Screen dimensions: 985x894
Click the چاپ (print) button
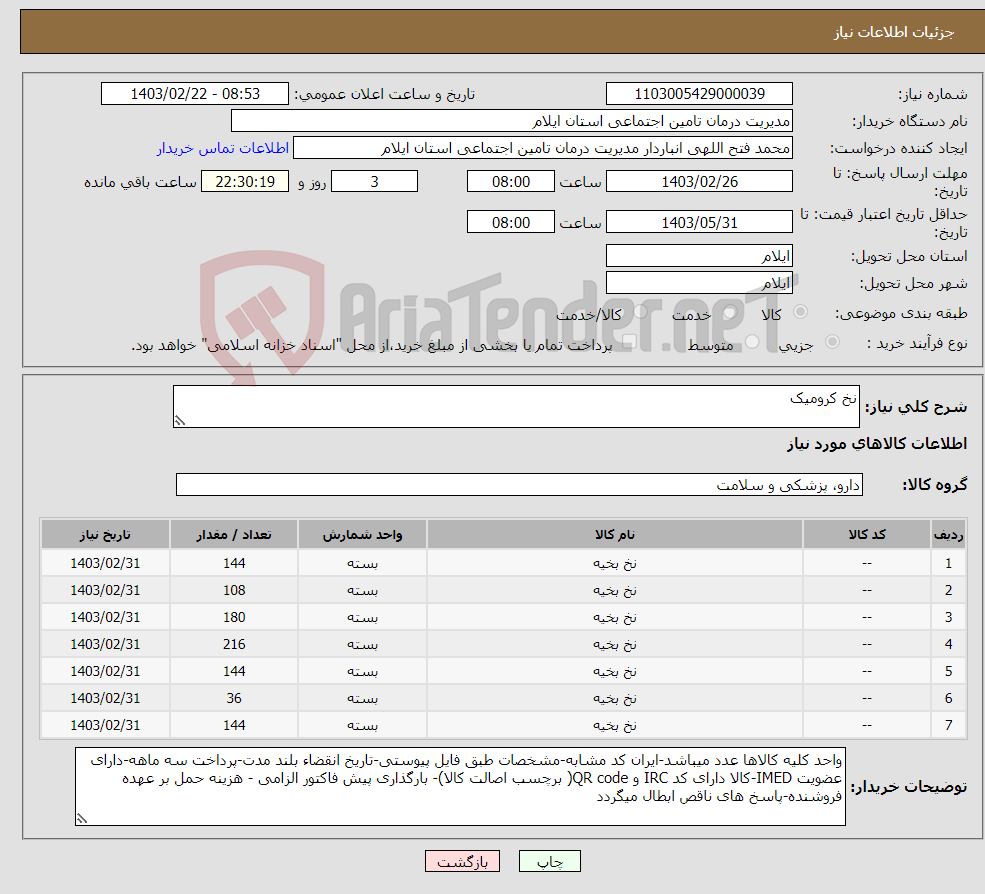[x=549, y=861]
